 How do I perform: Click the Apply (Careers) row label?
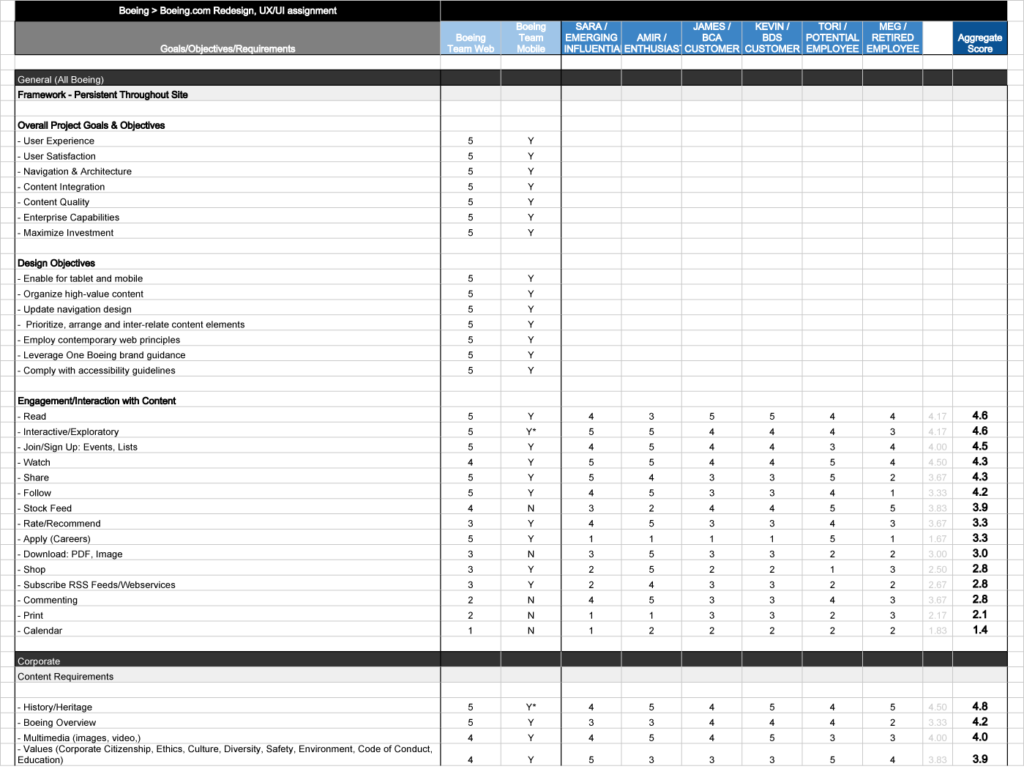pyautogui.click(x=60, y=539)
